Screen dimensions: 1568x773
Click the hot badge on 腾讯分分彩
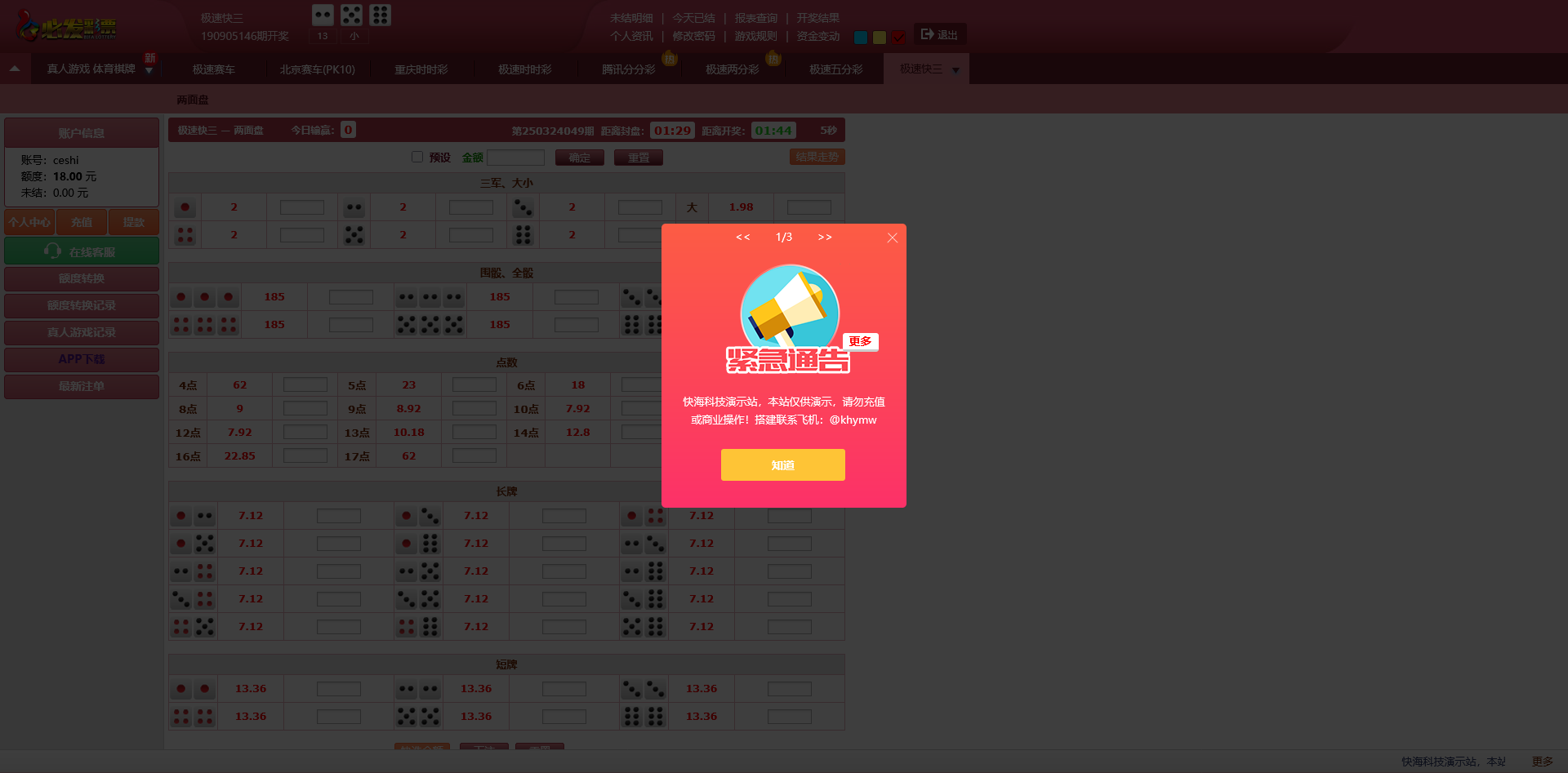point(670,58)
